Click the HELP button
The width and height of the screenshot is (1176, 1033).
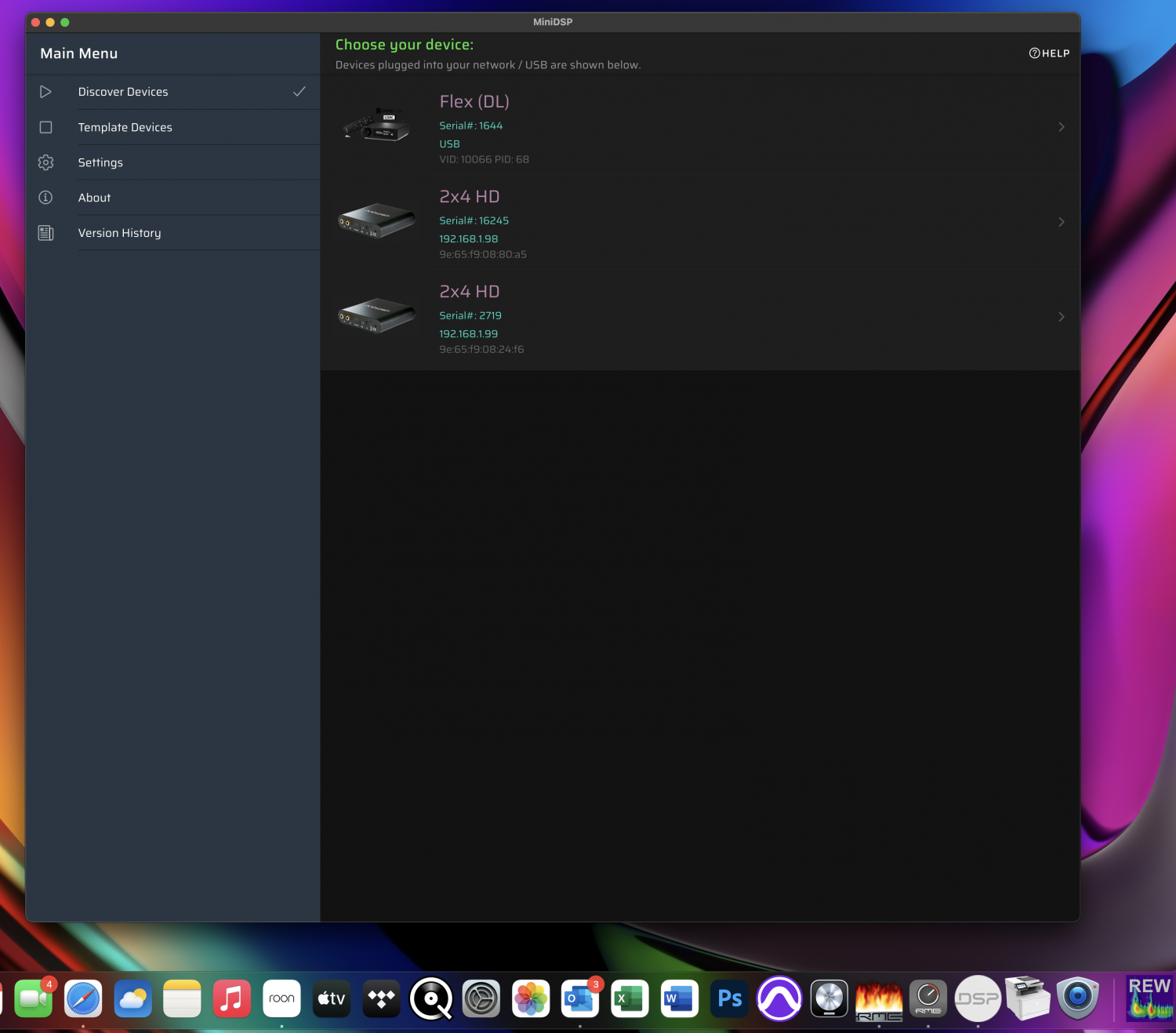[1049, 53]
